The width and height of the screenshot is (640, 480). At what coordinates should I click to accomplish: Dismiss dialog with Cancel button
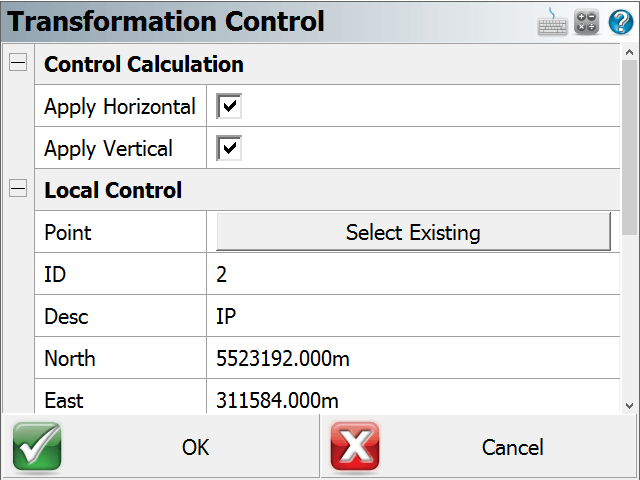[479, 447]
